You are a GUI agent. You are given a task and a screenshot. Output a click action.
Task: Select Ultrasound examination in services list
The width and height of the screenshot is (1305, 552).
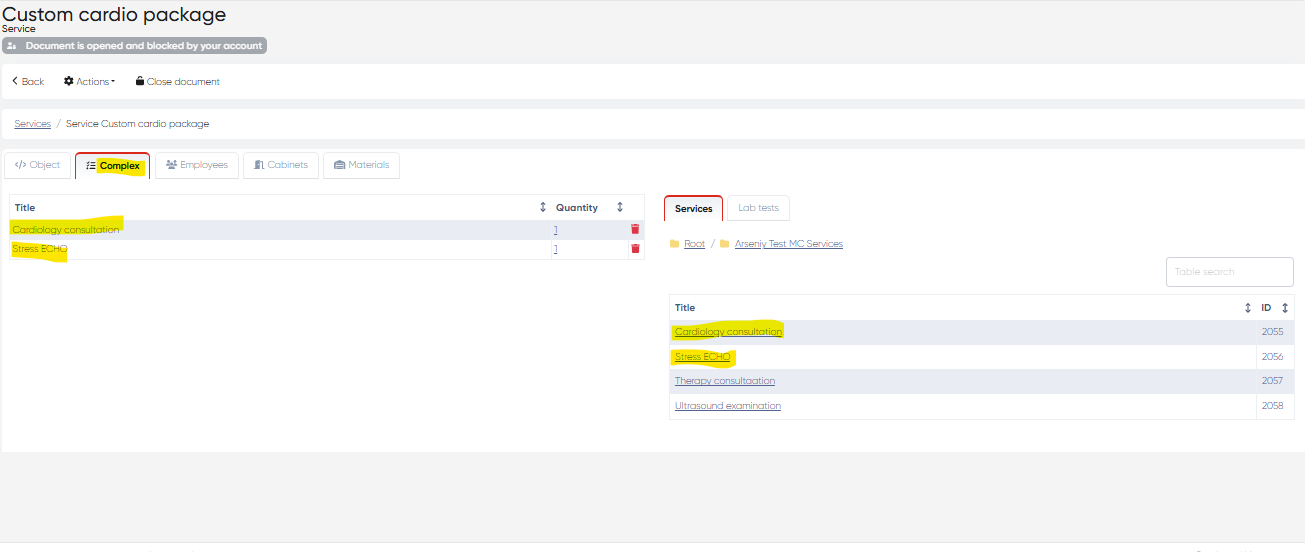[x=728, y=406]
